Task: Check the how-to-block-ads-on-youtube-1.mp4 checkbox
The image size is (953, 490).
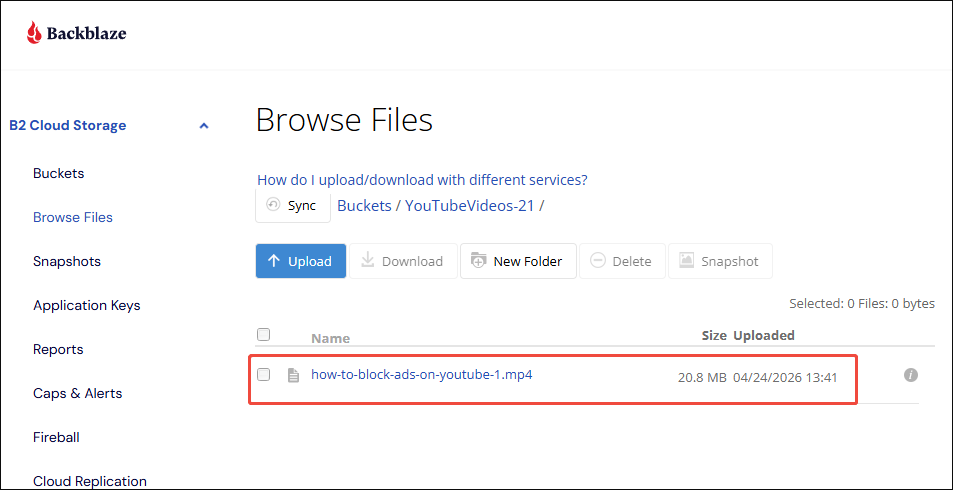Action: [264, 374]
